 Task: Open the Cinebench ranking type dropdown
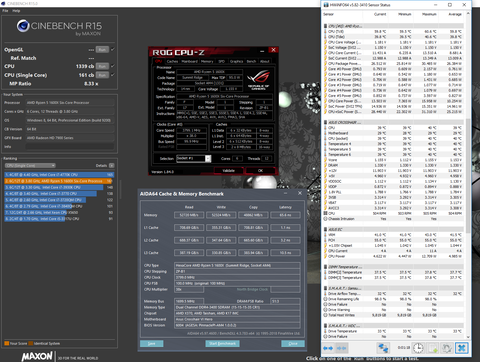point(30,165)
